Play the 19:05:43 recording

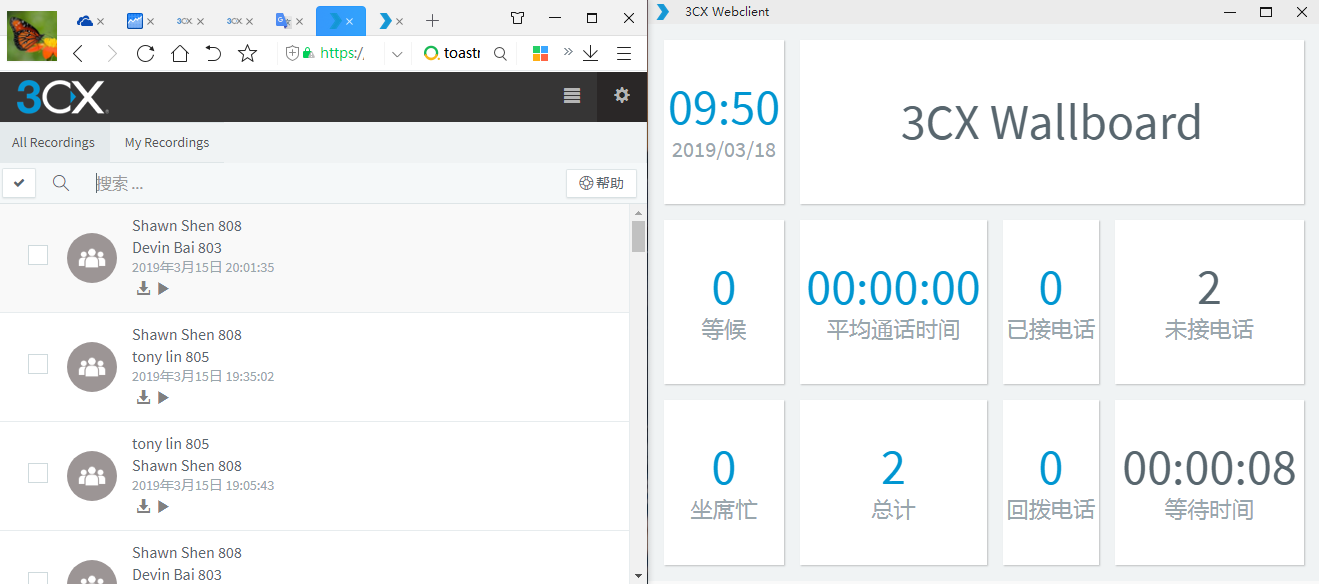click(x=163, y=506)
